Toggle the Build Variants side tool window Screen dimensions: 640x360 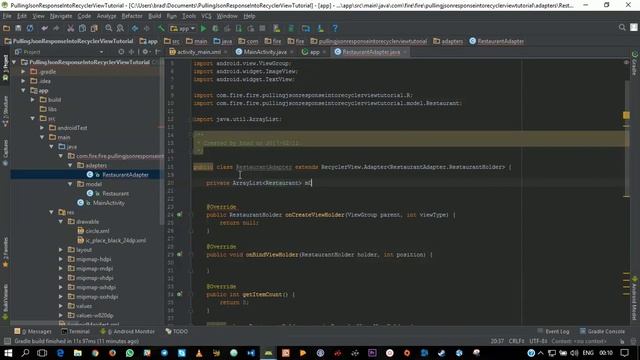pyautogui.click(x=5, y=301)
